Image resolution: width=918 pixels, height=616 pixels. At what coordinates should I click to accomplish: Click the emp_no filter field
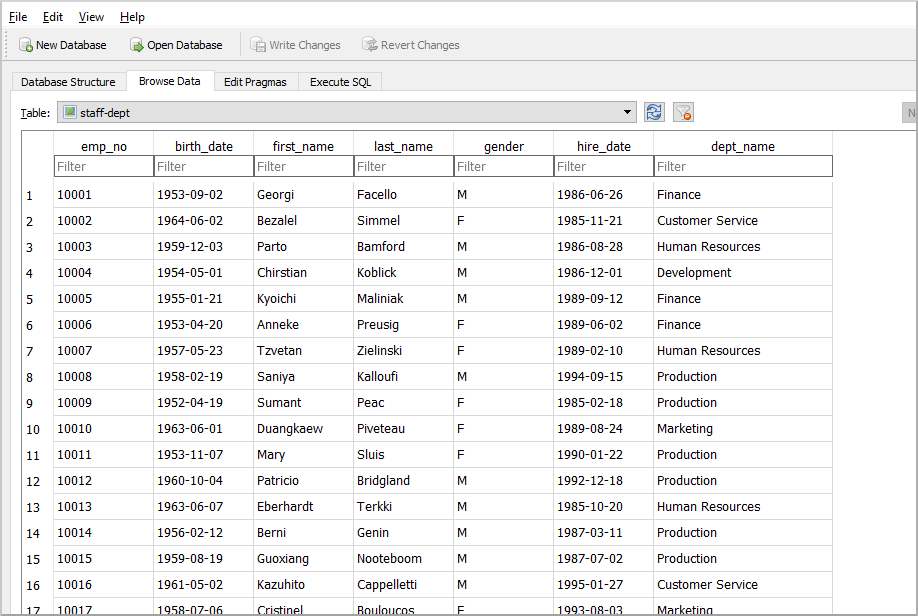[103, 166]
